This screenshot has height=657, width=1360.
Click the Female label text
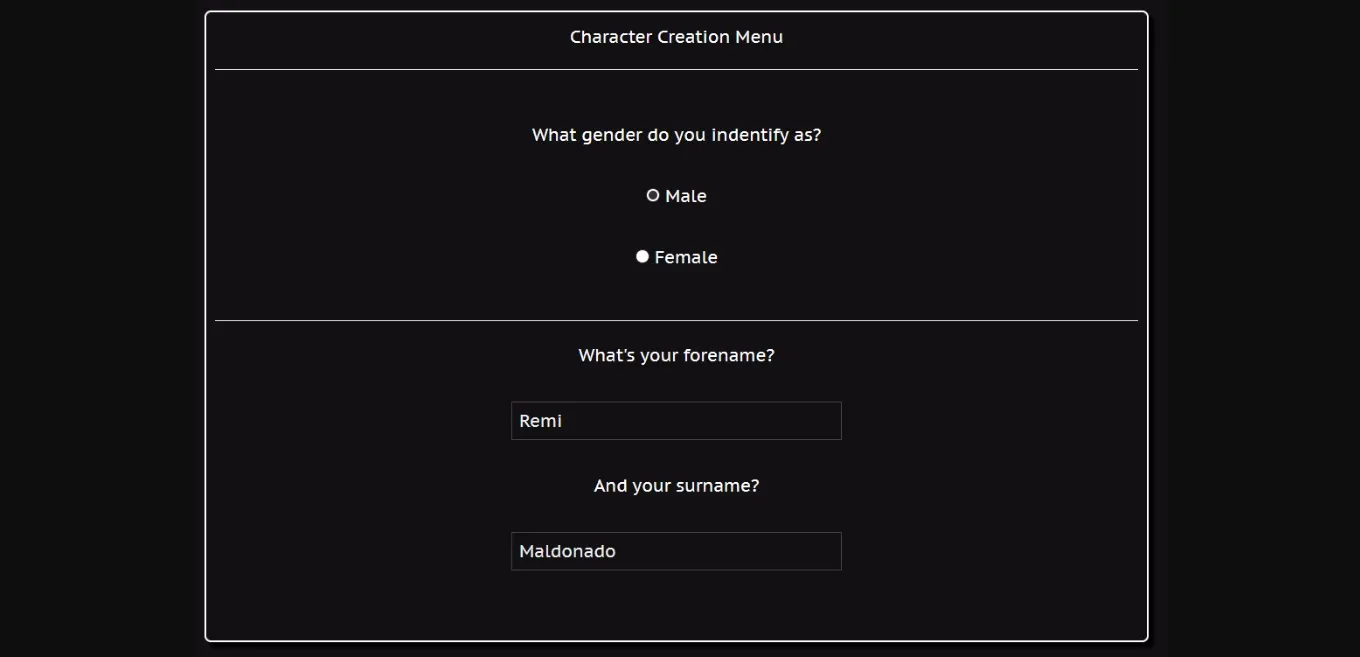tap(686, 256)
